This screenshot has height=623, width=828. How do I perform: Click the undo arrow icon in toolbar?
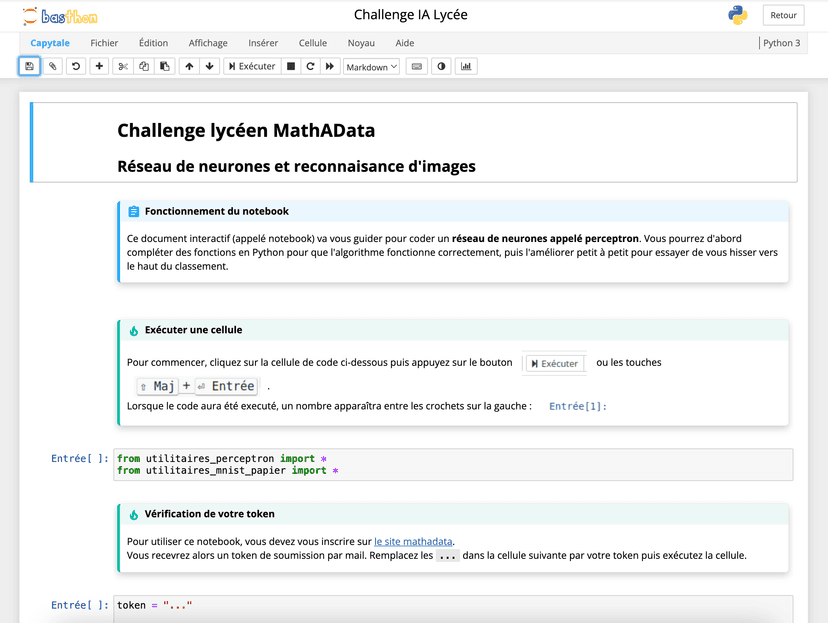tap(75, 66)
